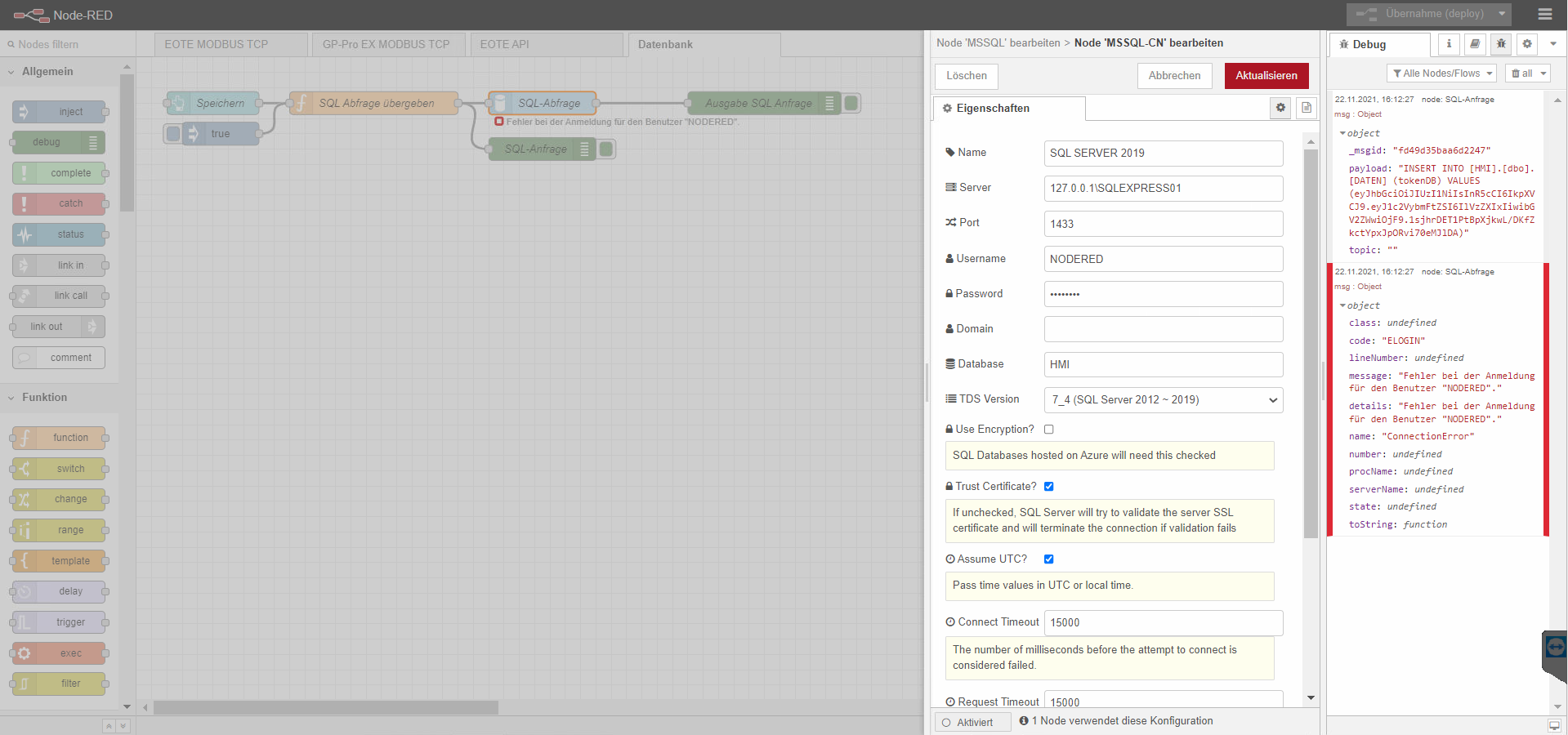The width and height of the screenshot is (1568, 735).
Task: Collapse the second debug message object tree
Action: click(1343, 305)
